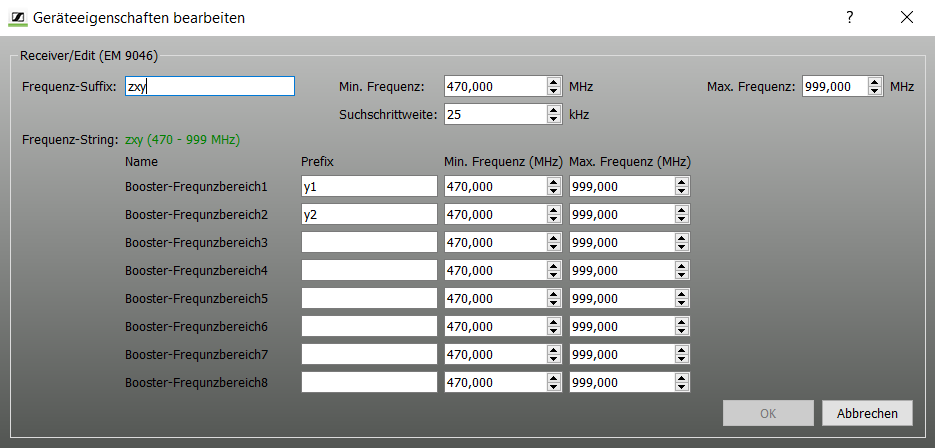This screenshot has height=448, width=935.
Task: Click empty Prefix field of Booster-Frequnzbereich3
Action: [x=369, y=242]
